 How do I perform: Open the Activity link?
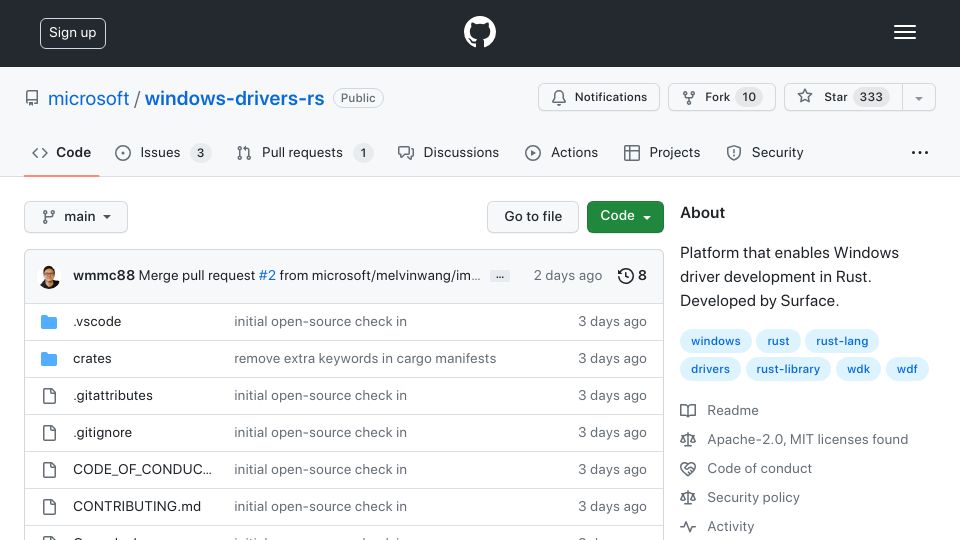[730, 527]
